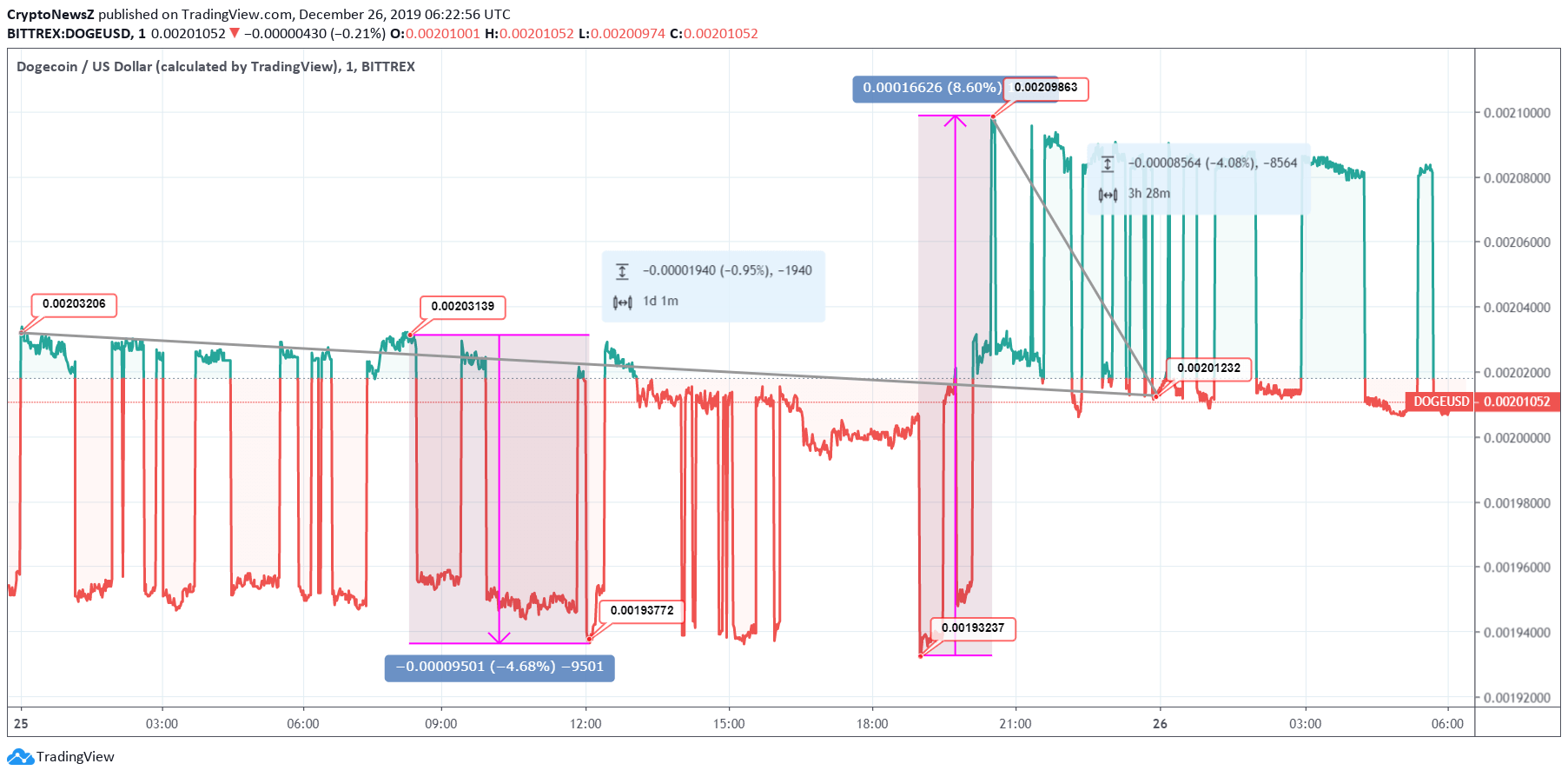Click the '1d 1m' duration text
This screenshot has width=1568, height=777.
coord(660,302)
